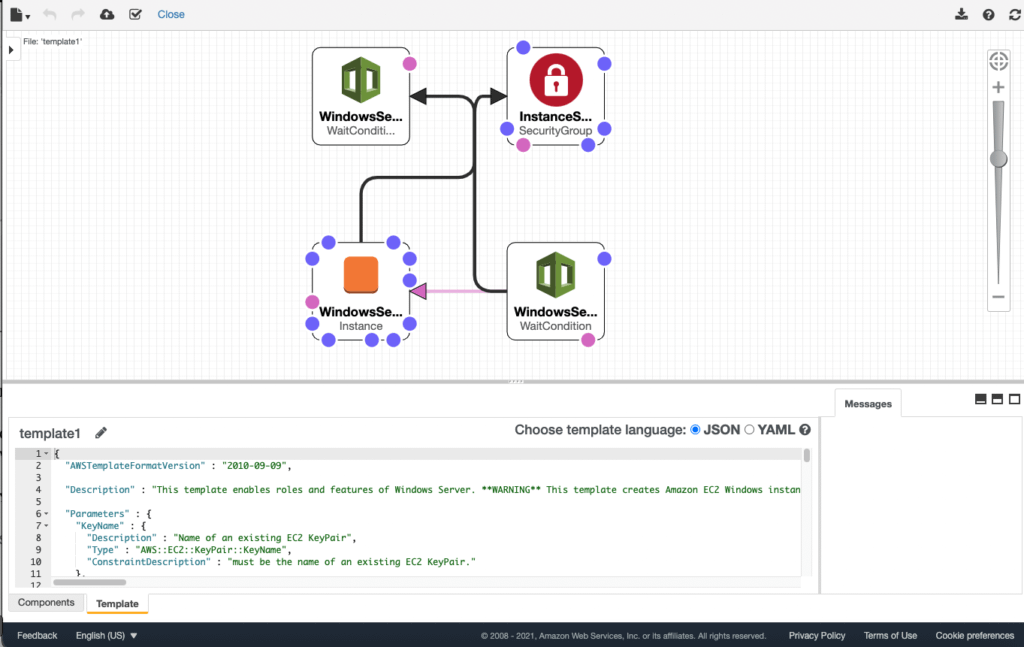Select the Messages tab

tap(866, 403)
